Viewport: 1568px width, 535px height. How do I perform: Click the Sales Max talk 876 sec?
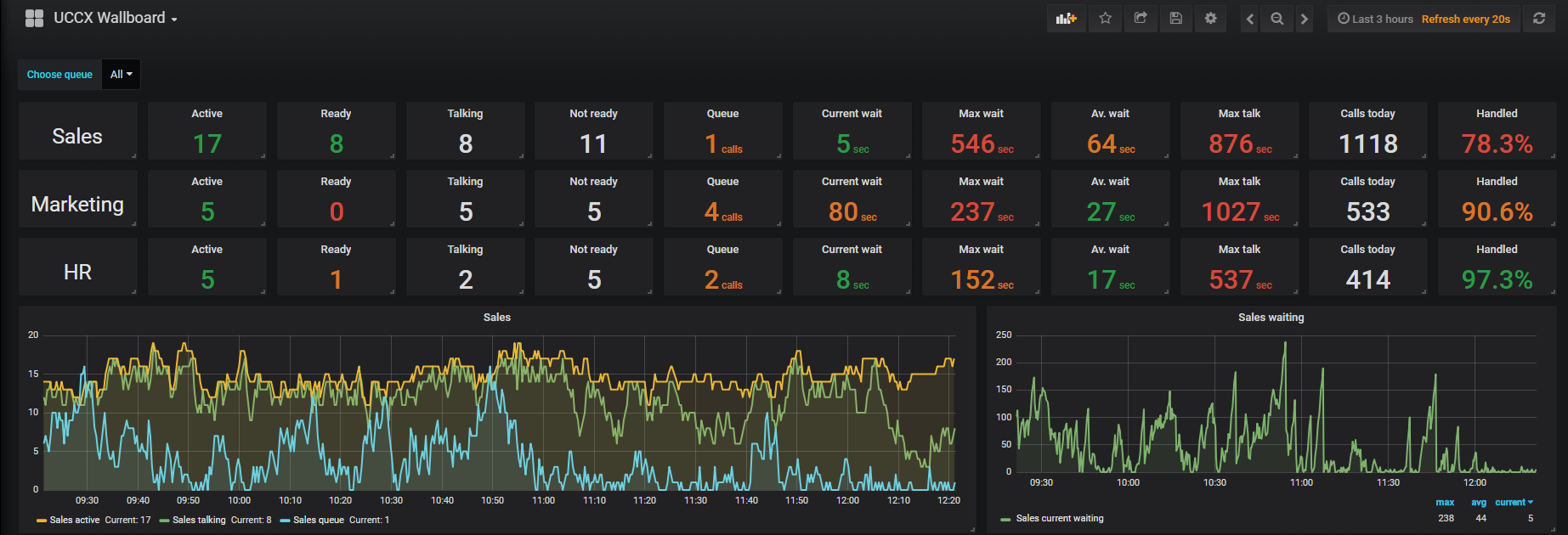(x=1240, y=144)
